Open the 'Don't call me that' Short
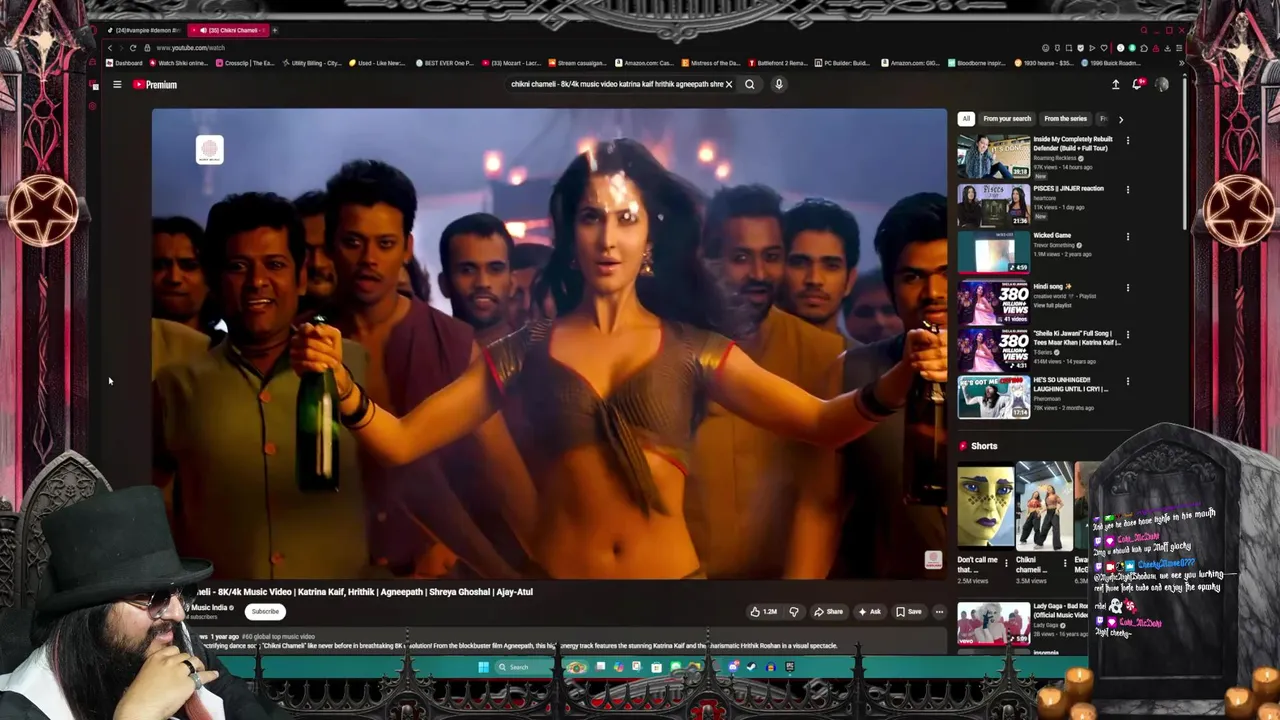Screen dimensions: 1280x720 [985, 506]
